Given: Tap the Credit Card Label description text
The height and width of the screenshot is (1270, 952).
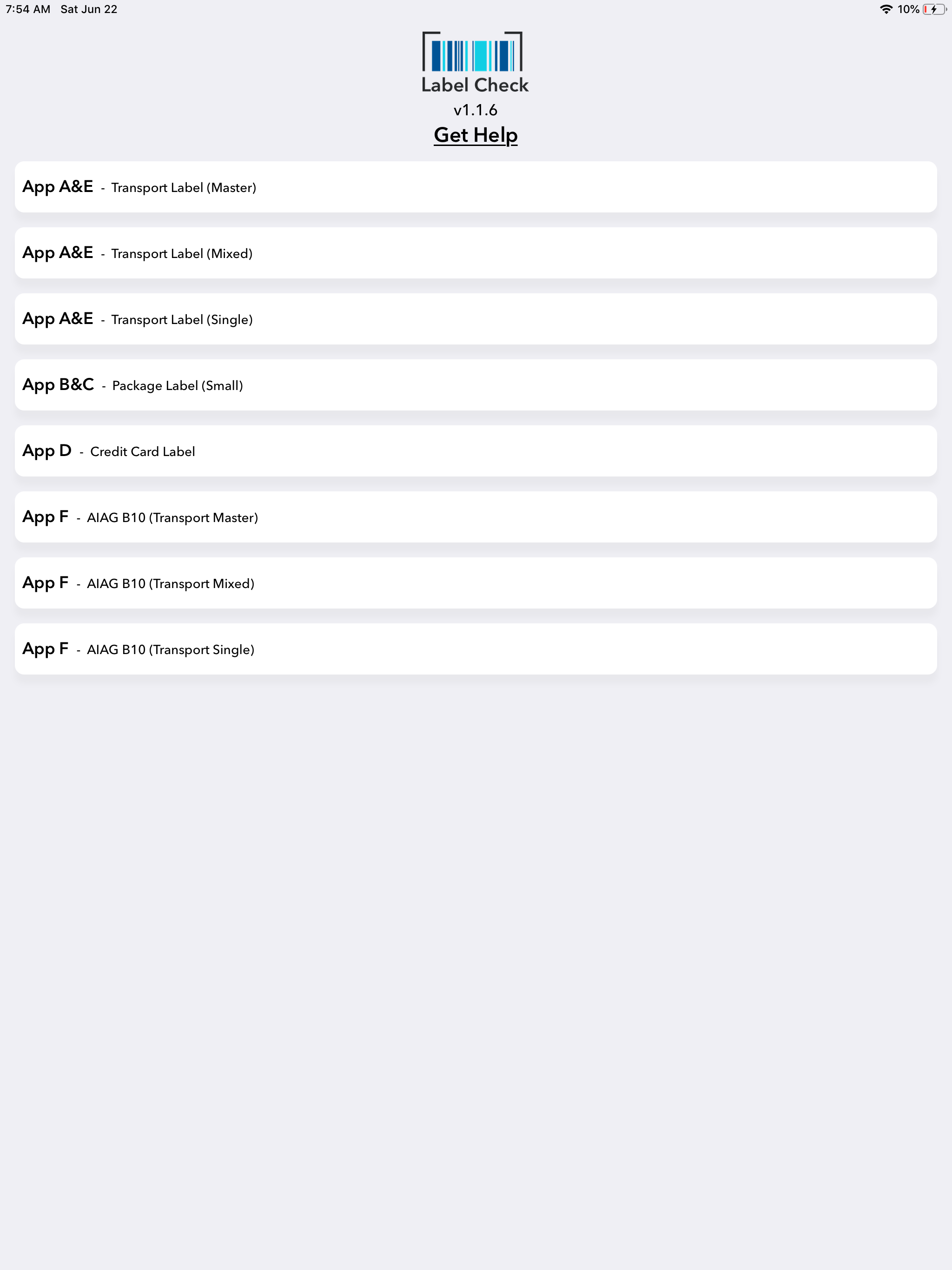Looking at the screenshot, I should [x=143, y=452].
